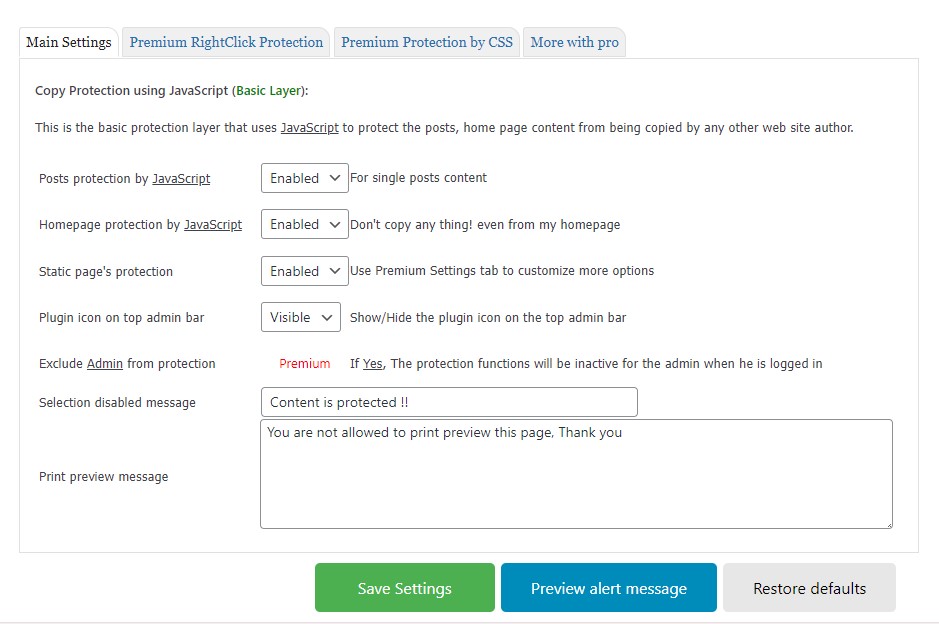Click the JavaScript link in Homepage protection label
The width and height of the screenshot is (939, 624).
213,225
